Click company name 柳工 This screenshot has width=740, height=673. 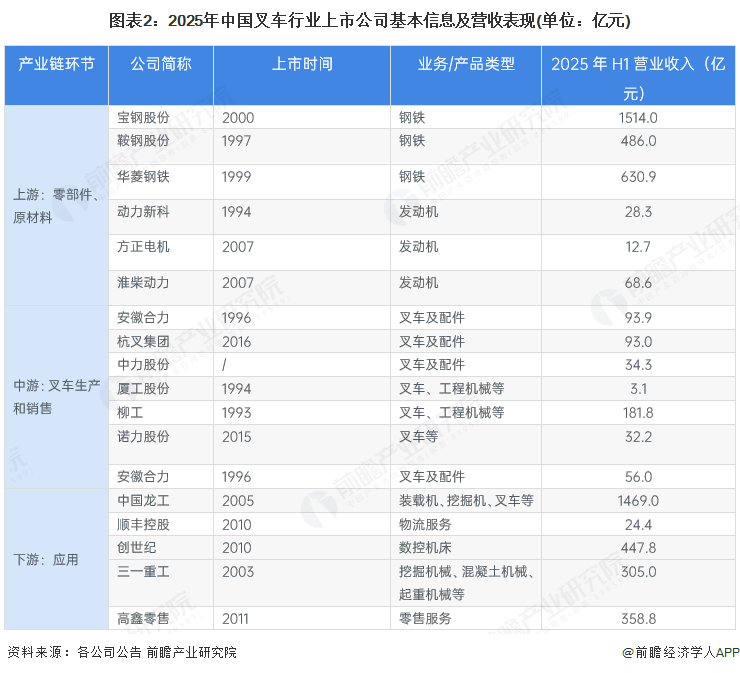[130, 413]
